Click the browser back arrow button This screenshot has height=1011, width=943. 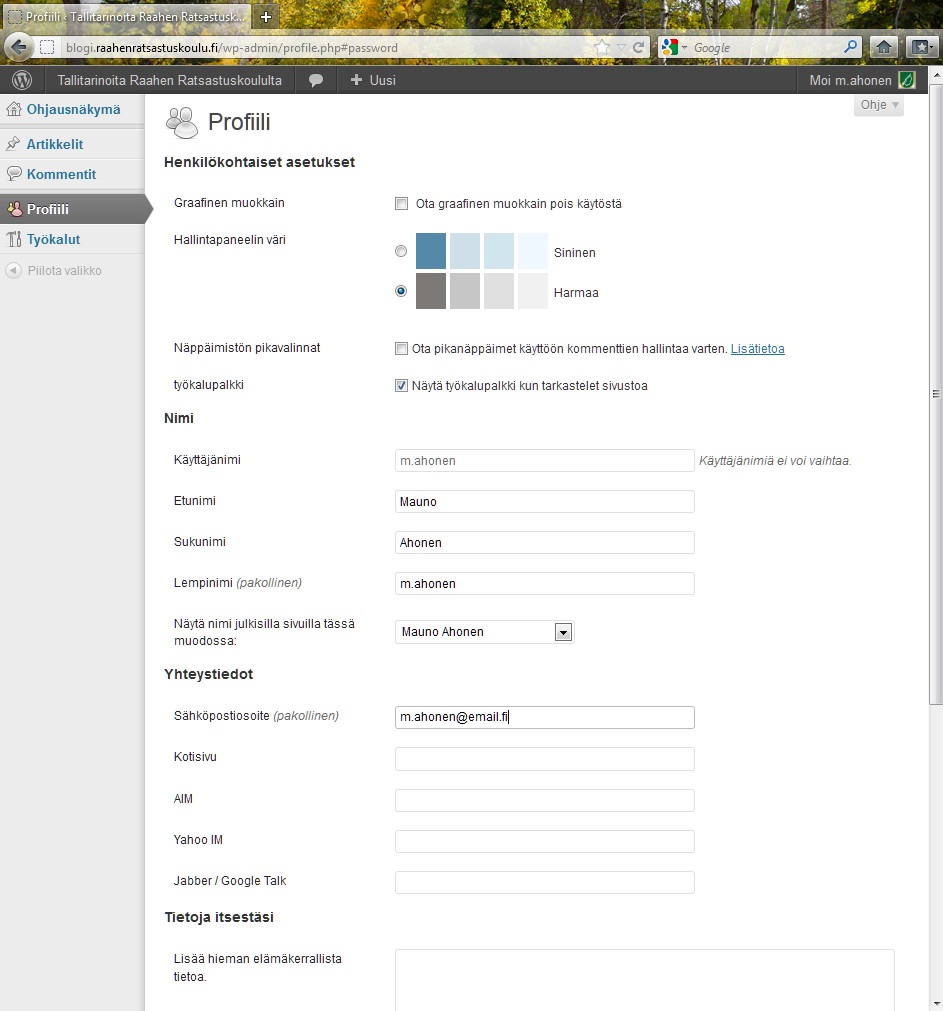click(x=18, y=47)
